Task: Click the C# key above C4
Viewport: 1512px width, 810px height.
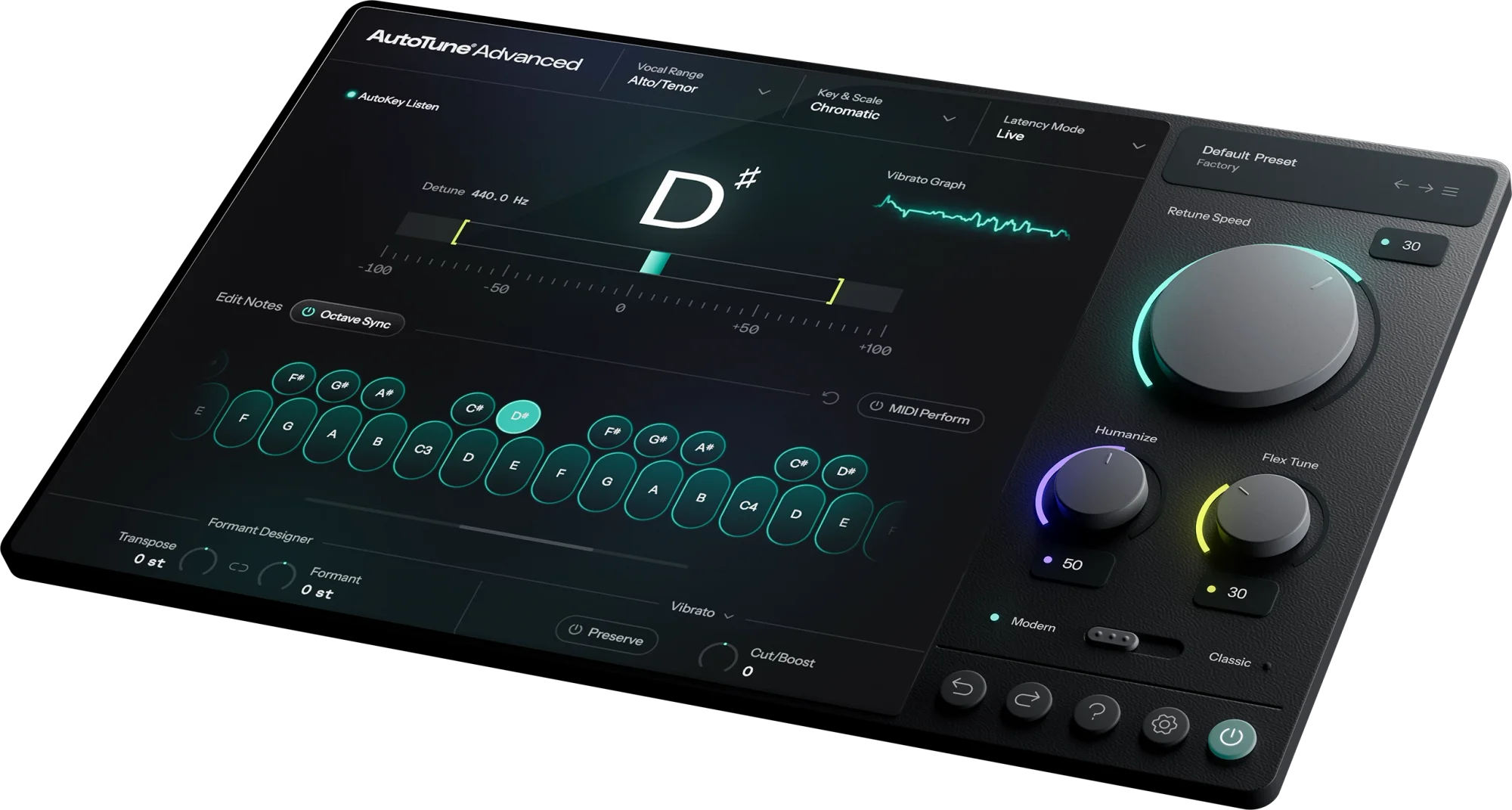Action: pos(798,464)
